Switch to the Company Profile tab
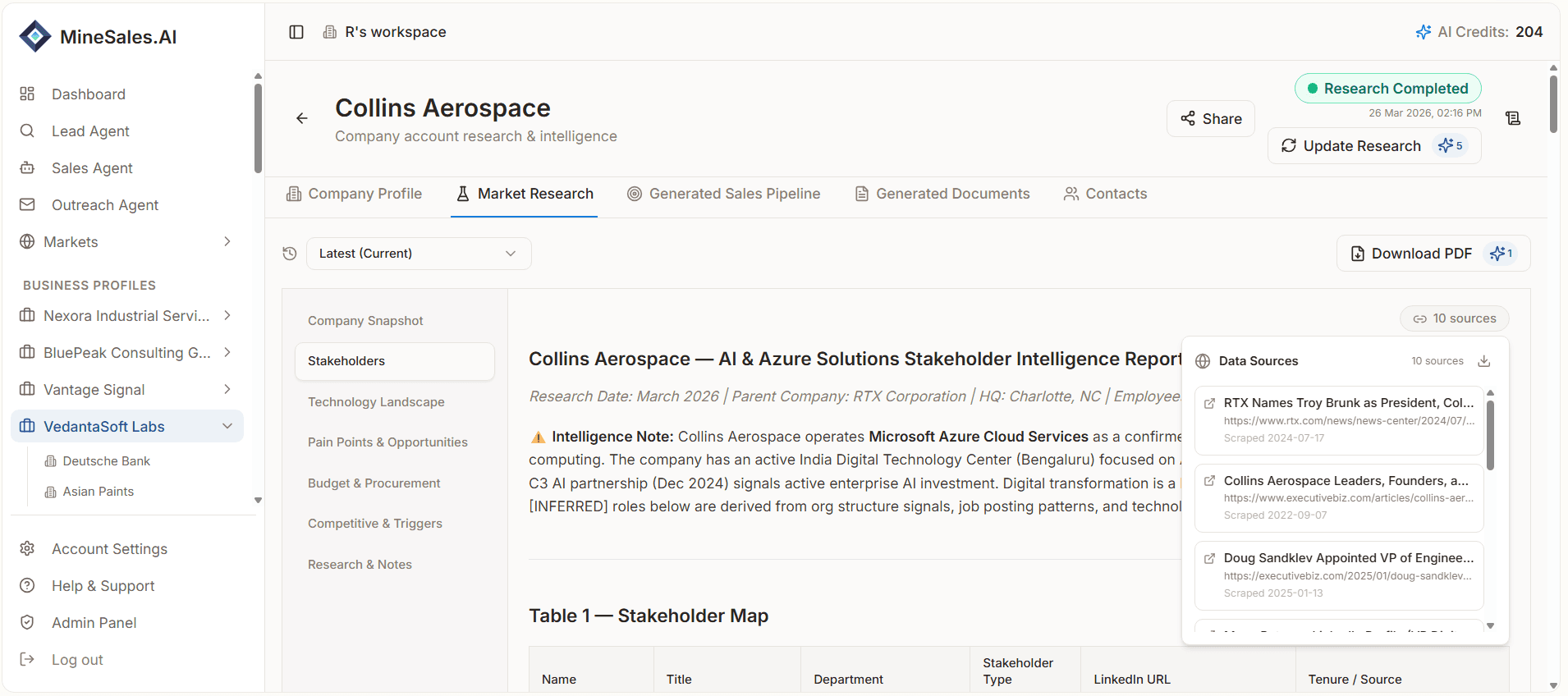 pyautogui.click(x=354, y=194)
